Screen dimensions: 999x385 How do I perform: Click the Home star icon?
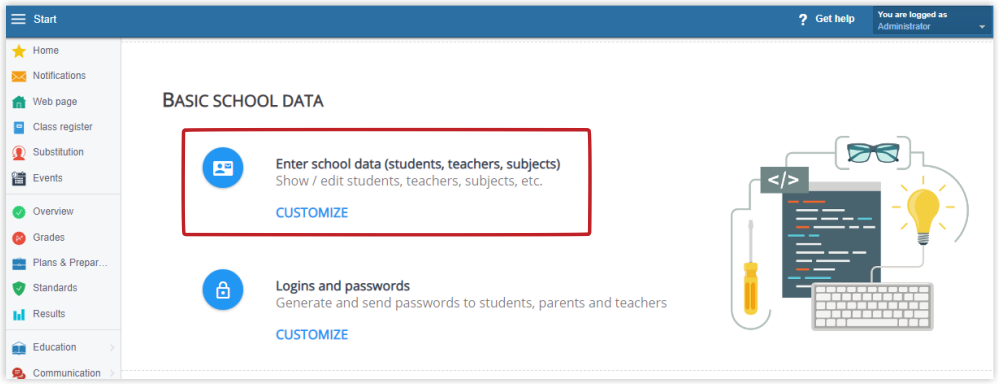click(x=19, y=51)
